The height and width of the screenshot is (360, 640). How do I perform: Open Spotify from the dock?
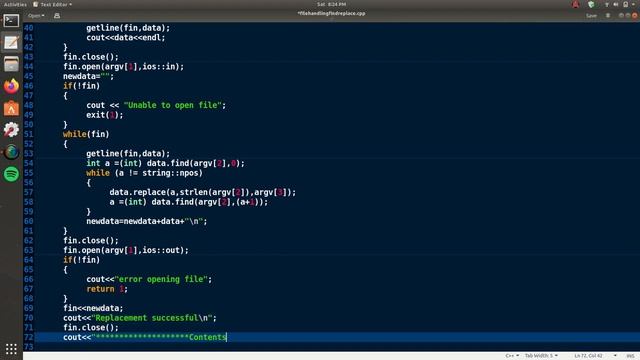click(11, 174)
